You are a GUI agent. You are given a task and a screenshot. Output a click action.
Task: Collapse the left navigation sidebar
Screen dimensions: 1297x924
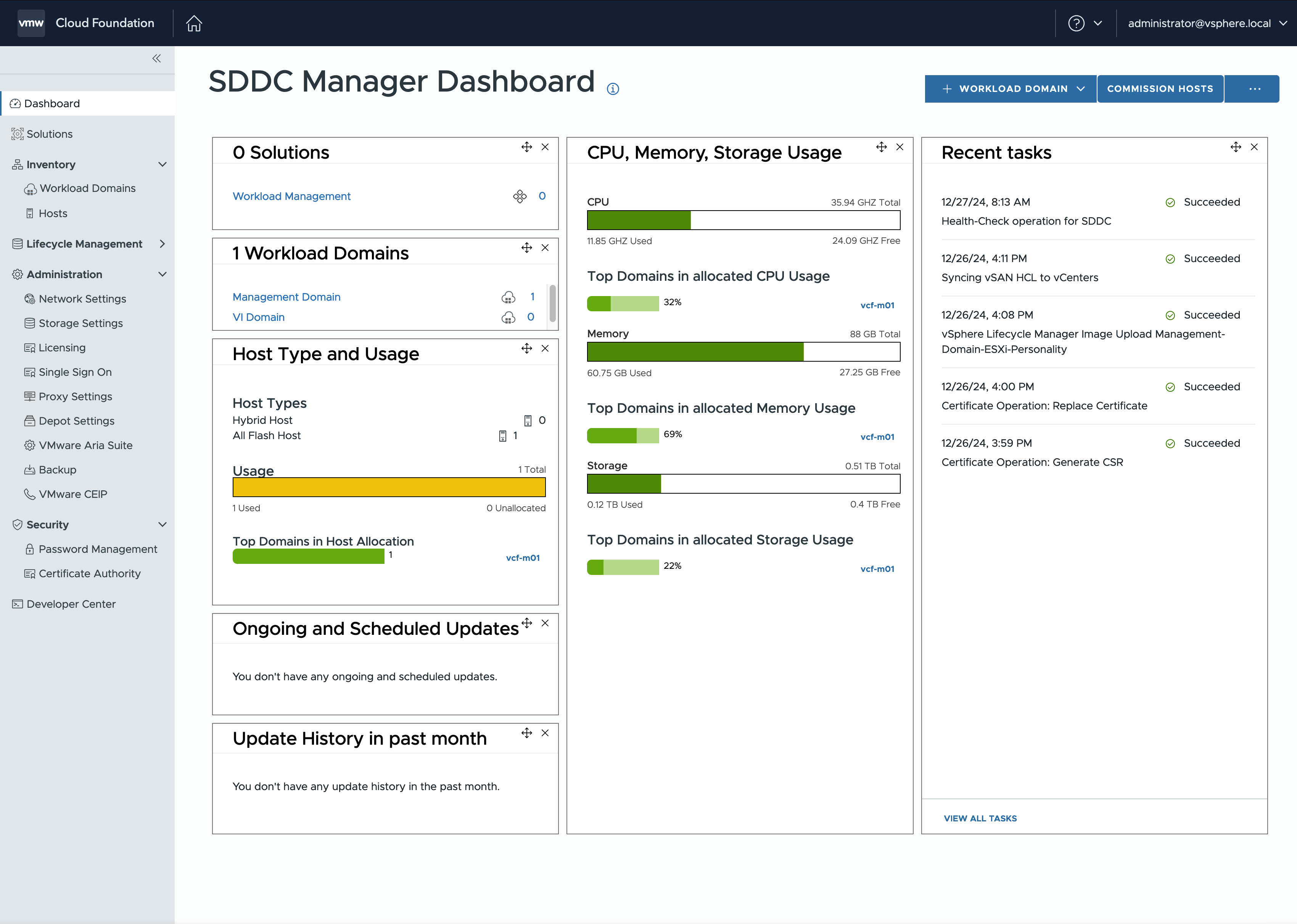[156, 58]
